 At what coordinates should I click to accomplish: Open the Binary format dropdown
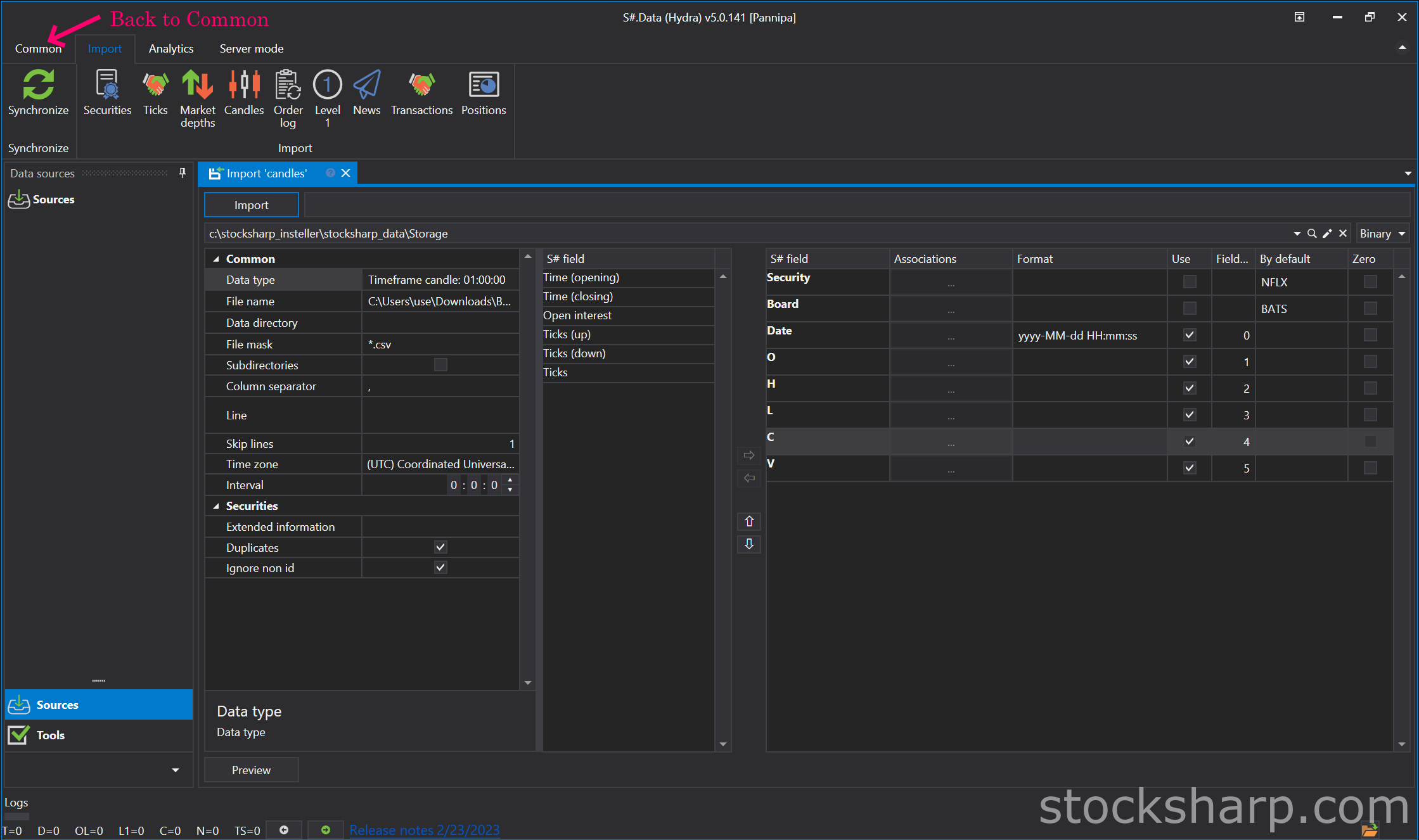[1382, 234]
